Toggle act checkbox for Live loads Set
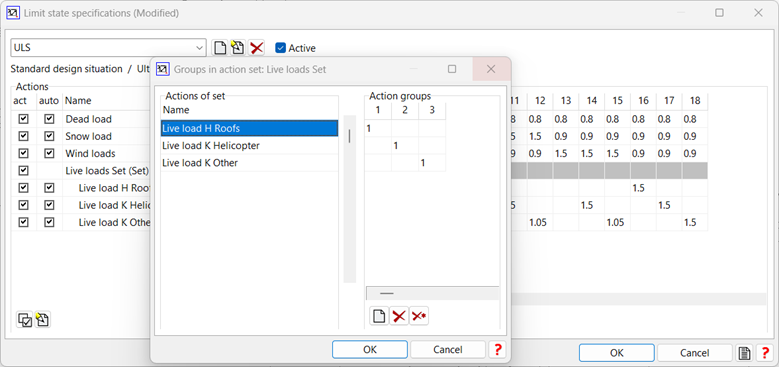 pyautogui.click(x=23, y=171)
